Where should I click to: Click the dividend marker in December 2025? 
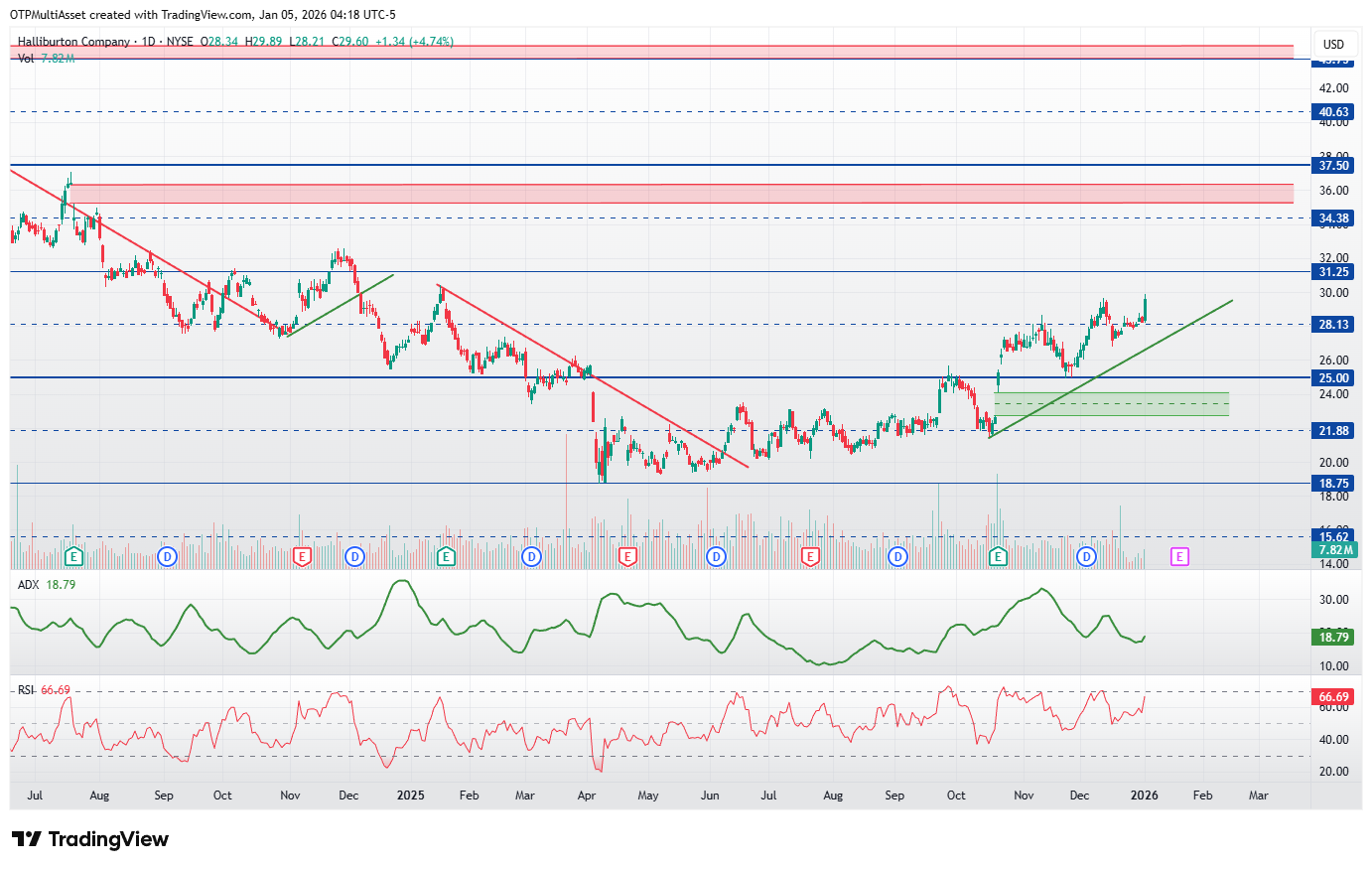pos(1086,557)
